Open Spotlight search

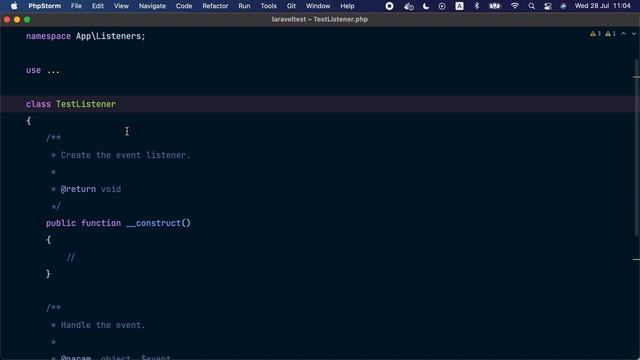pyautogui.click(x=531, y=6)
